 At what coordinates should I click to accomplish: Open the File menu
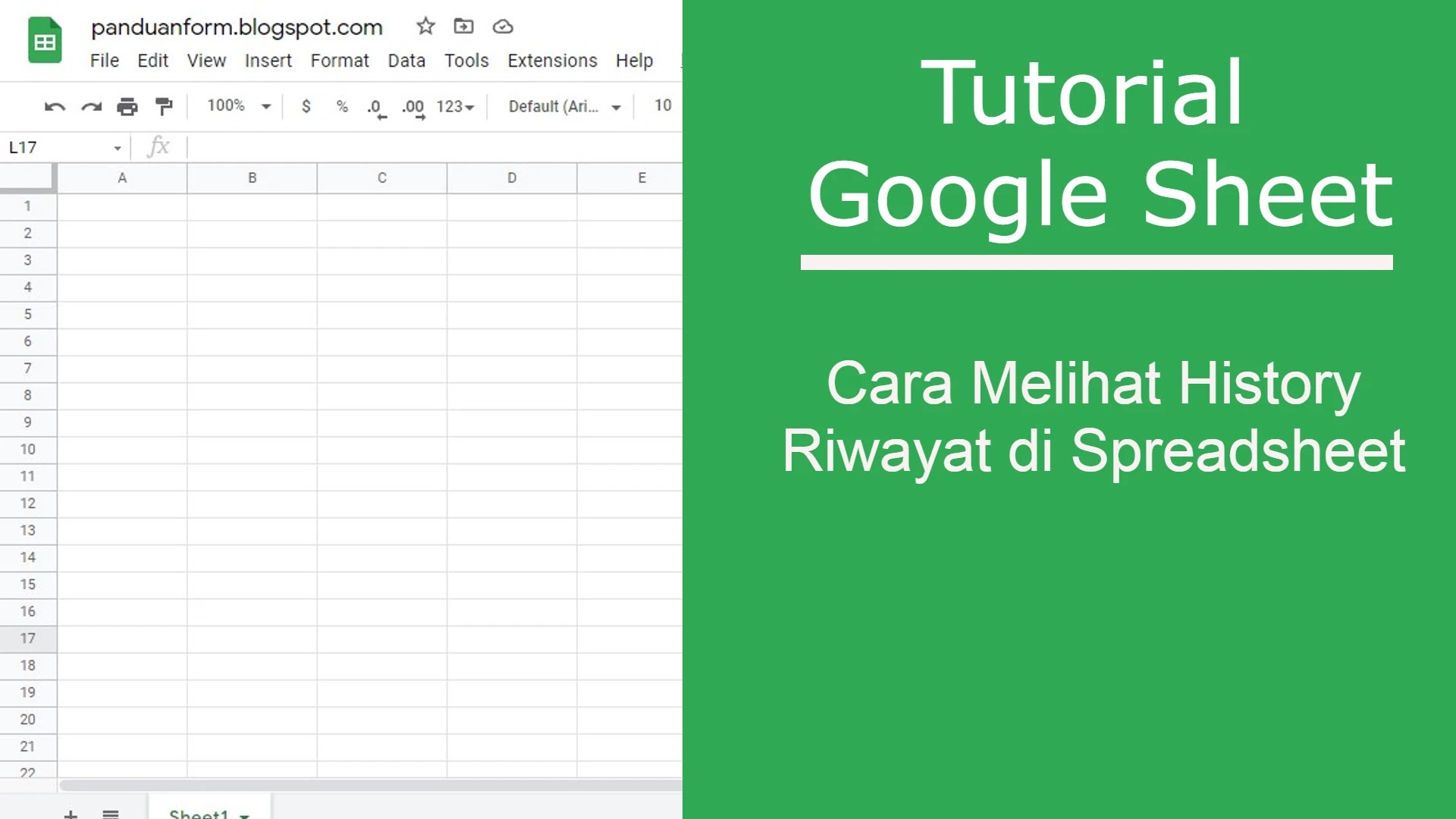coord(104,61)
